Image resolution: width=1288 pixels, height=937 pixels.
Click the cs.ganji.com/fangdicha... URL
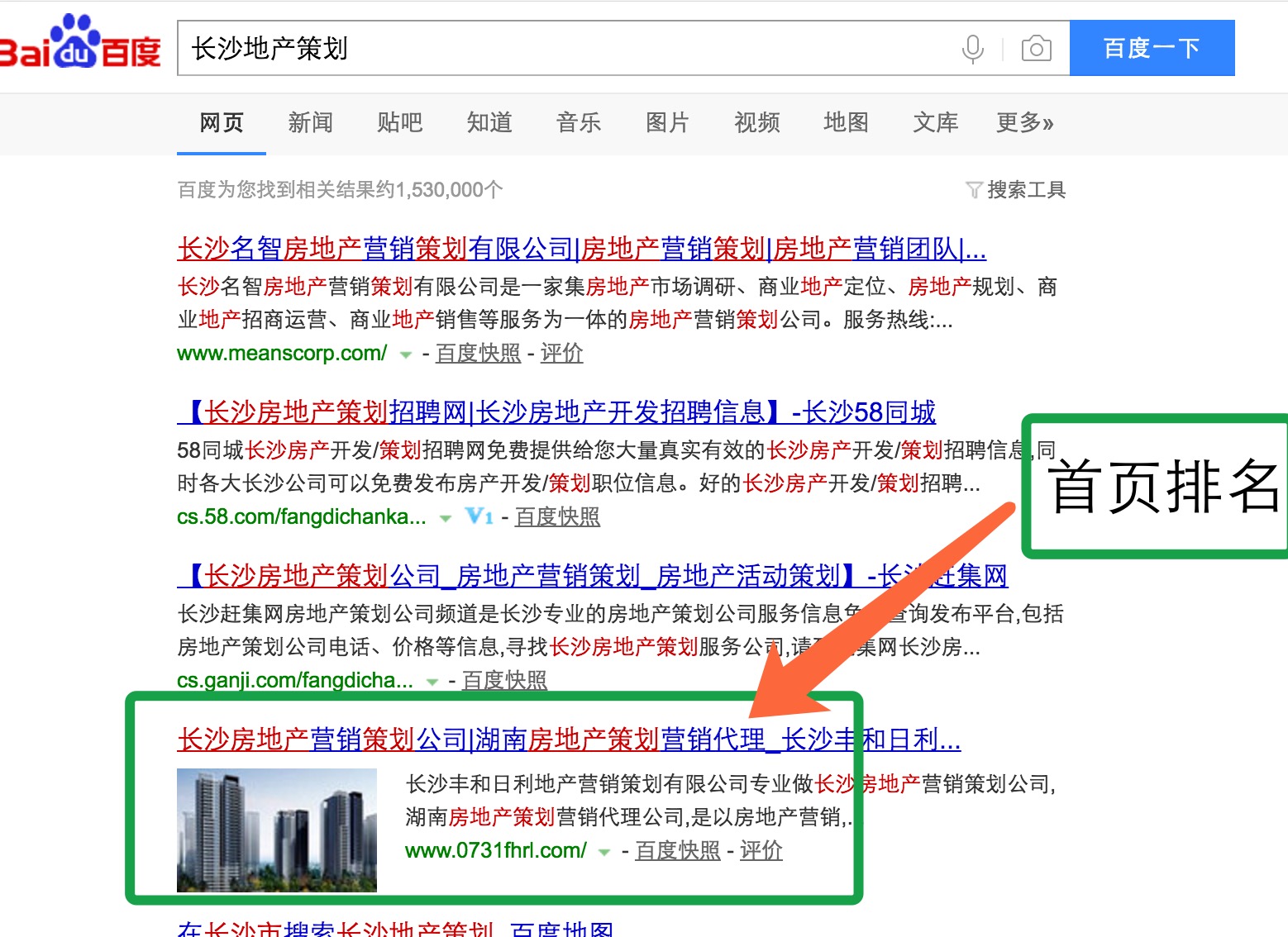295,680
